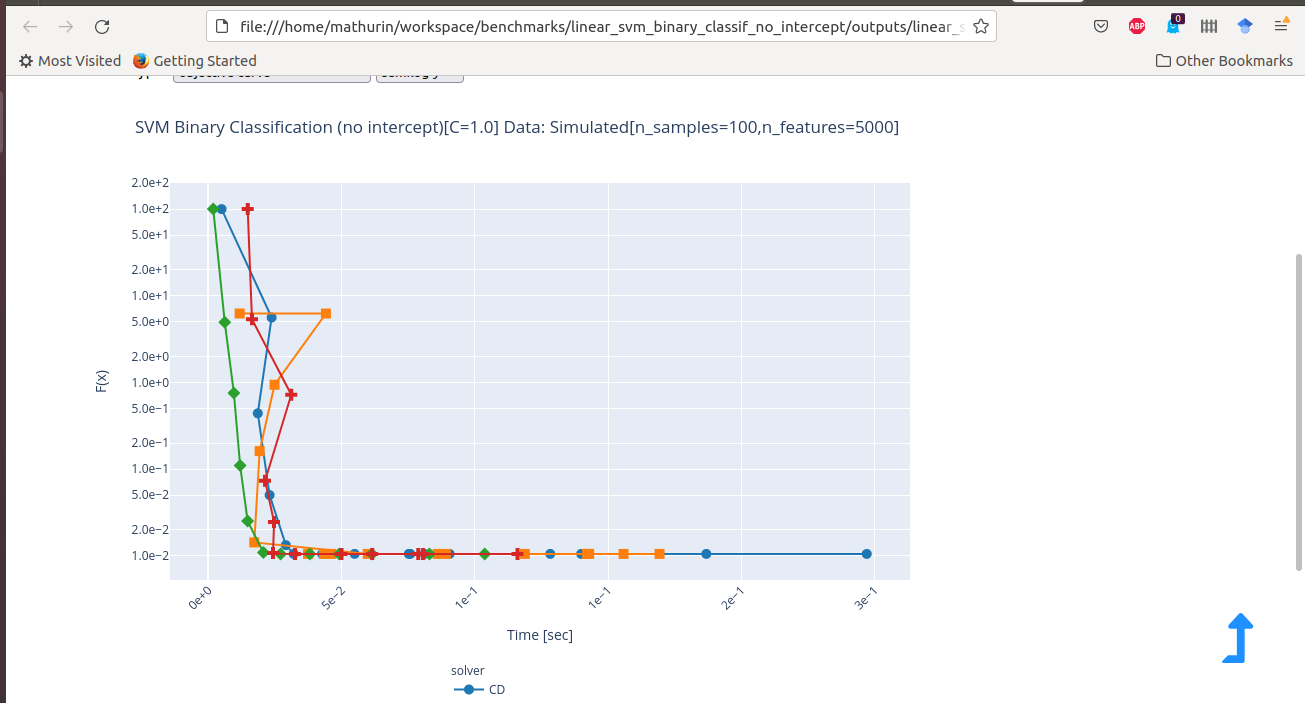Expand the Other Bookmarks folder
The width and height of the screenshot is (1305, 703).
click(1223, 60)
